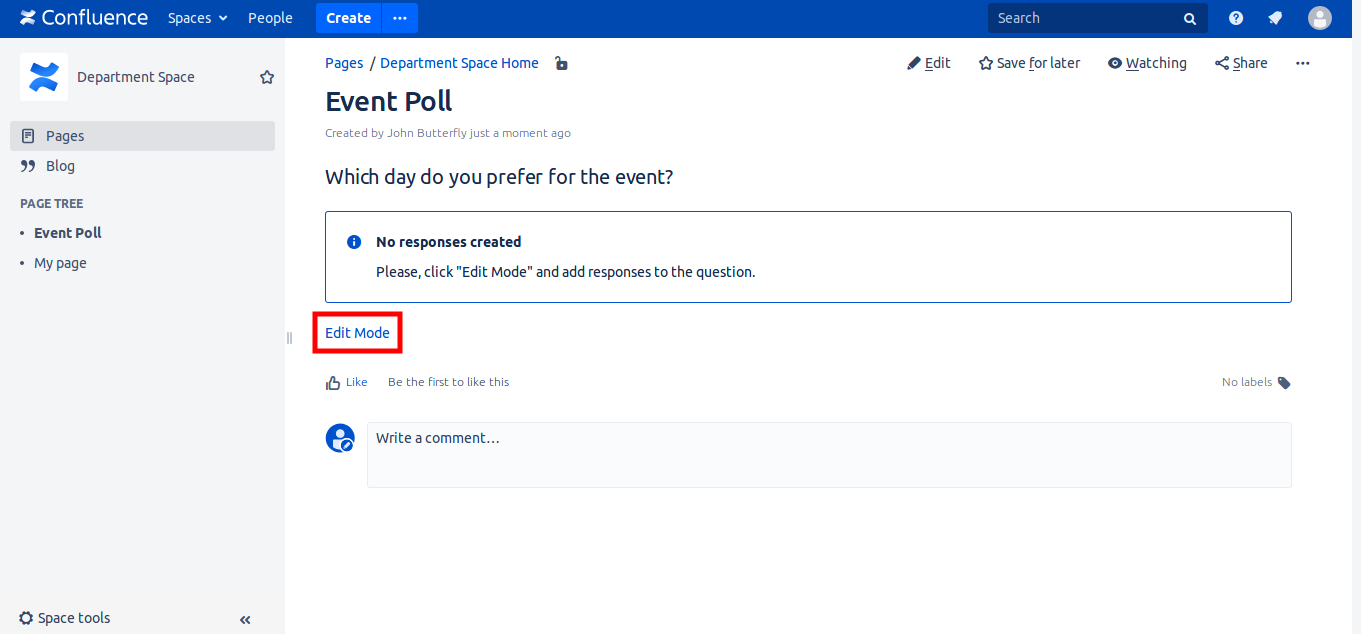Click the help question mark icon

pyautogui.click(x=1236, y=18)
